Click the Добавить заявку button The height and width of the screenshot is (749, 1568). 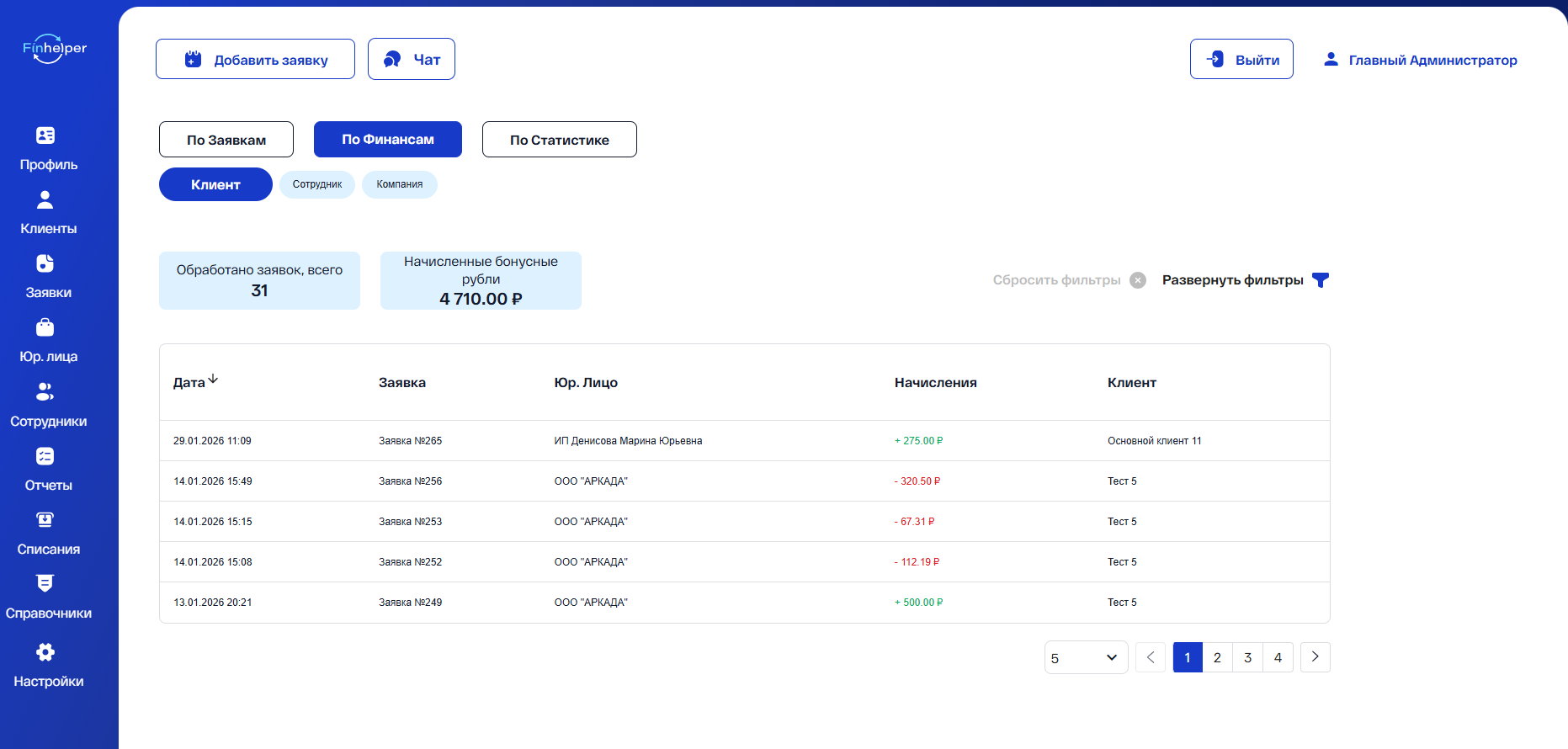point(255,59)
